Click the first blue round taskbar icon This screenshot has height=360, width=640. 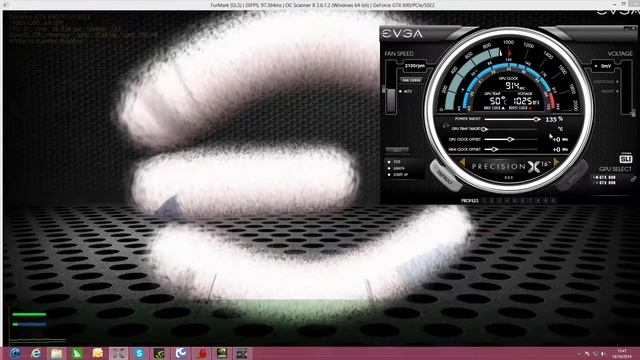tap(15, 353)
